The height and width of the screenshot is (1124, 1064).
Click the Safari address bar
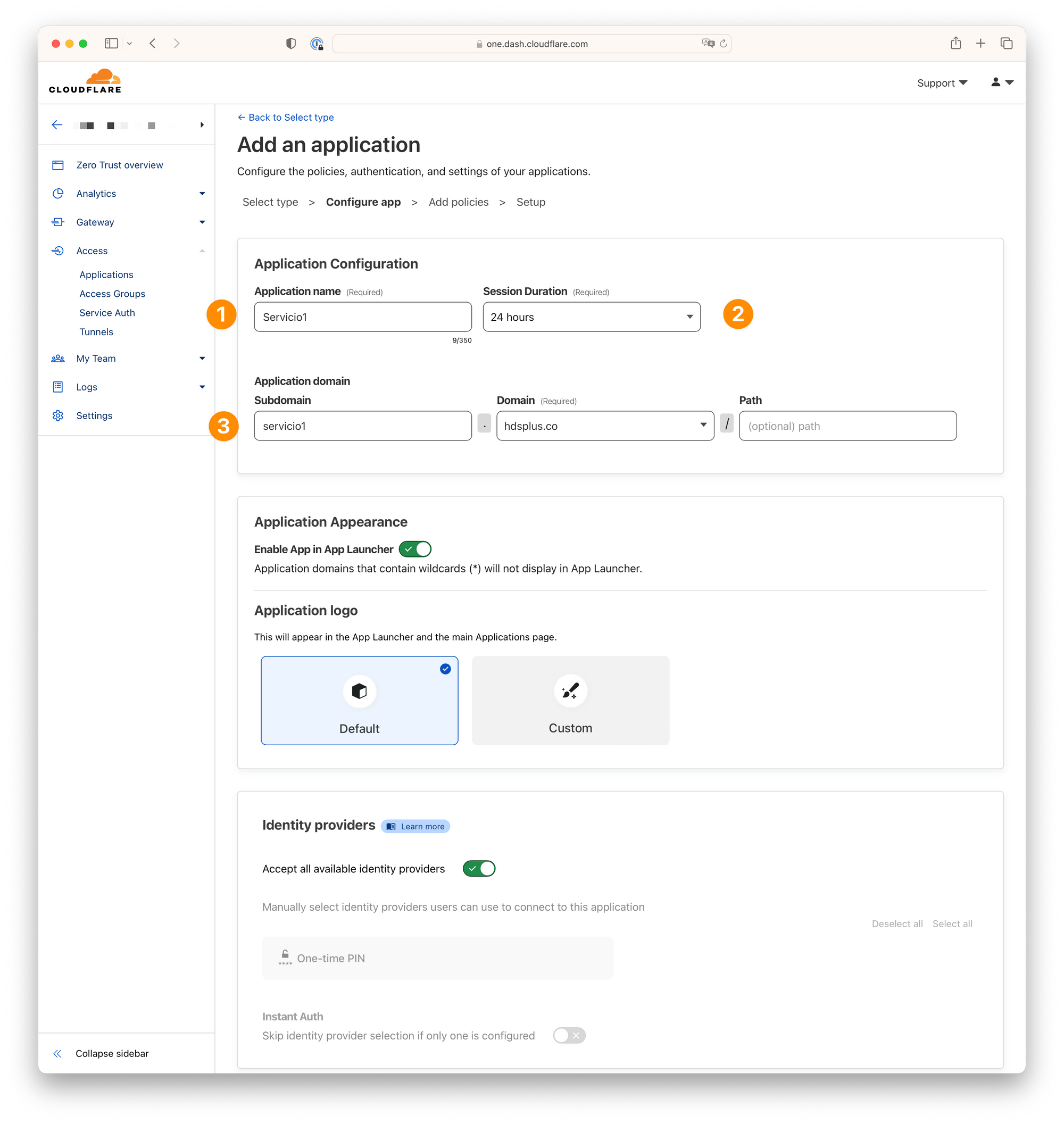[532, 44]
